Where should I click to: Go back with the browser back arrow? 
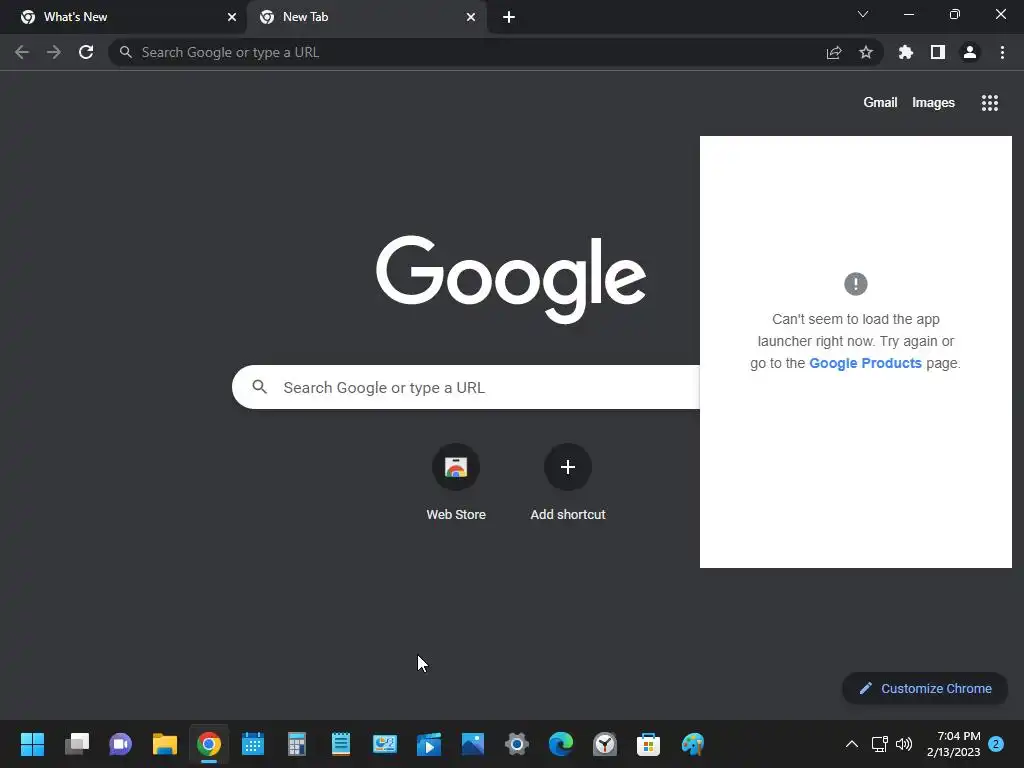(22, 52)
